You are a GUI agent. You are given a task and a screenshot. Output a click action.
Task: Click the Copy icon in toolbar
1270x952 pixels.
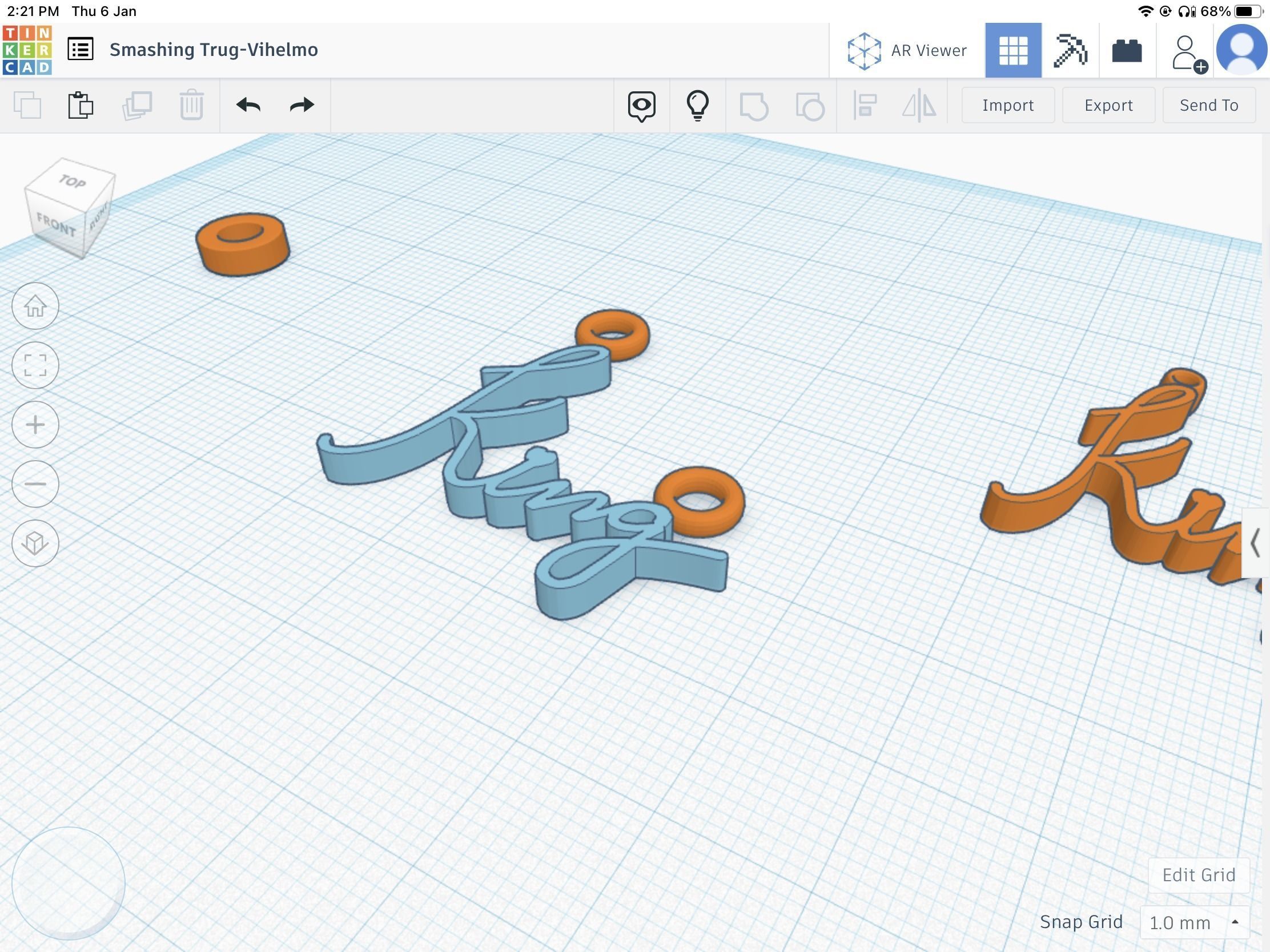(27, 106)
